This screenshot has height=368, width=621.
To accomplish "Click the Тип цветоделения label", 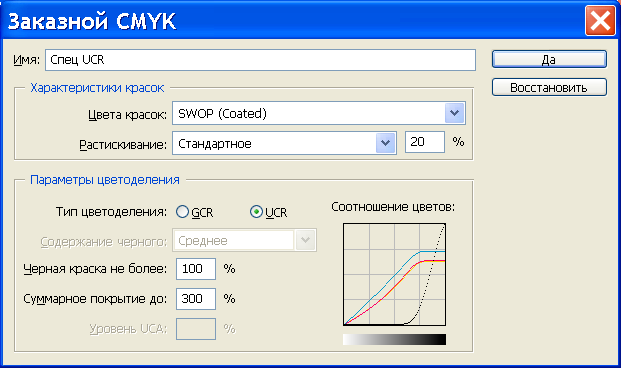I will pyautogui.click(x=111, y=212).
